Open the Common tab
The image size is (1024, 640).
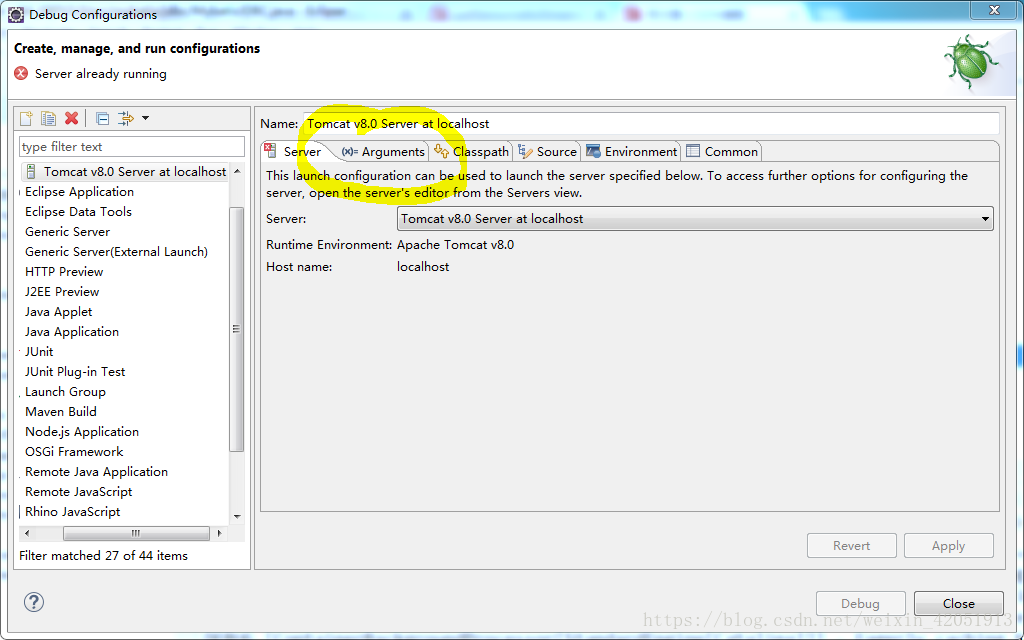point(722,152)
